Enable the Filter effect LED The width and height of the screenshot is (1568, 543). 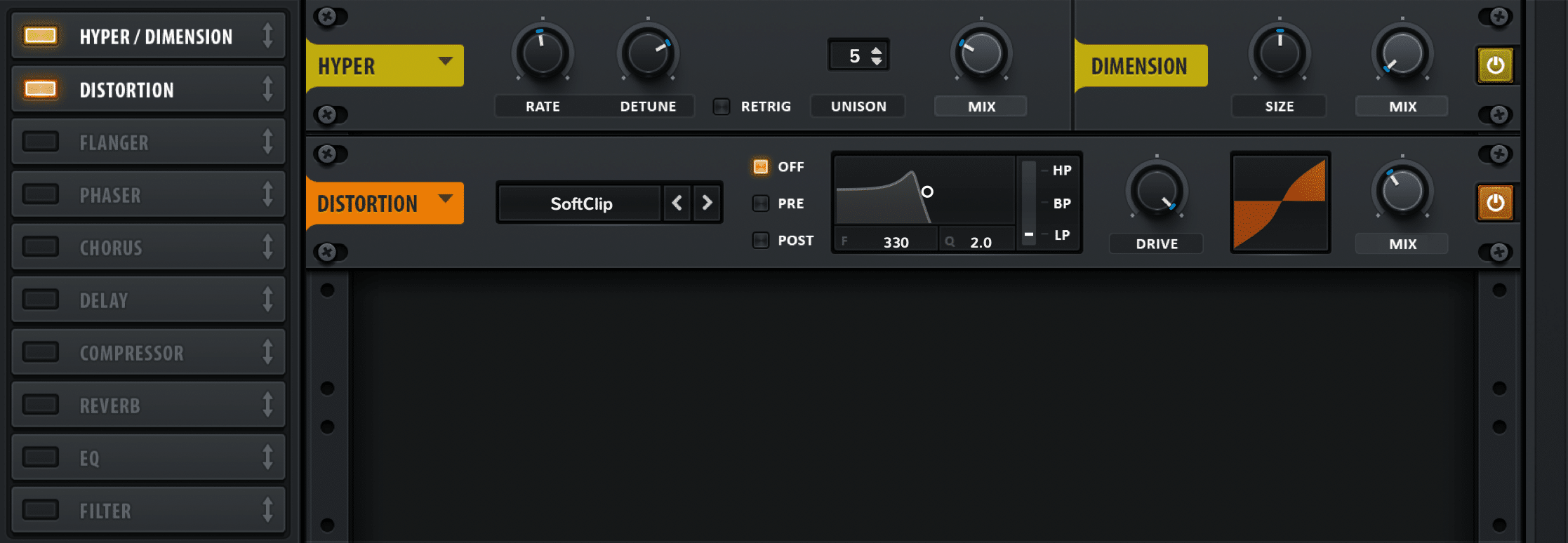click(x=41, y=510)
